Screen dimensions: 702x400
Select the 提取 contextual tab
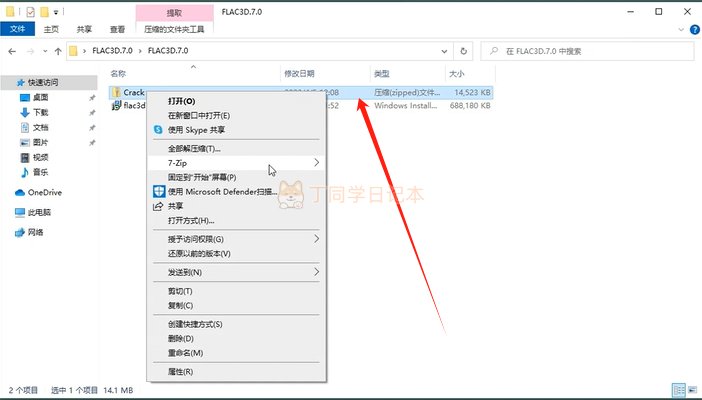click(174, 13)
